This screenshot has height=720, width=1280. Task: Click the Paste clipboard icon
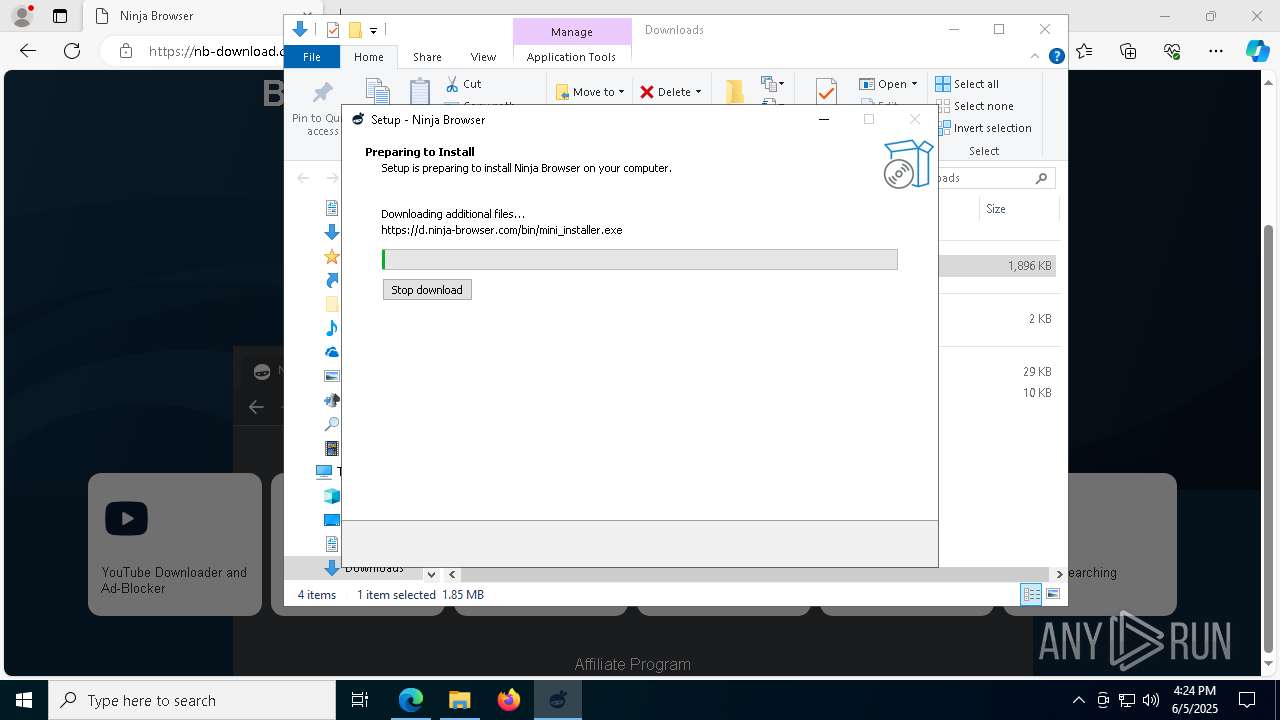[420, 91]
